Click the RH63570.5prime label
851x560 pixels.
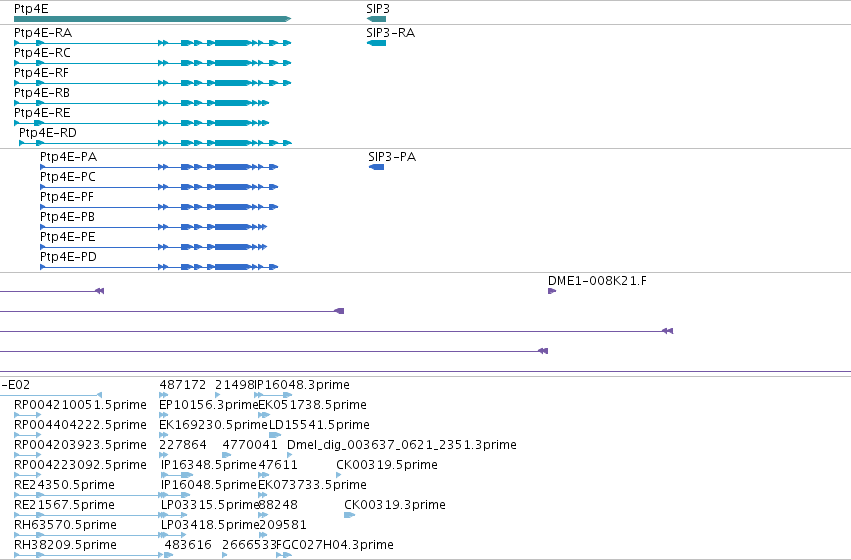pos(65,525)
